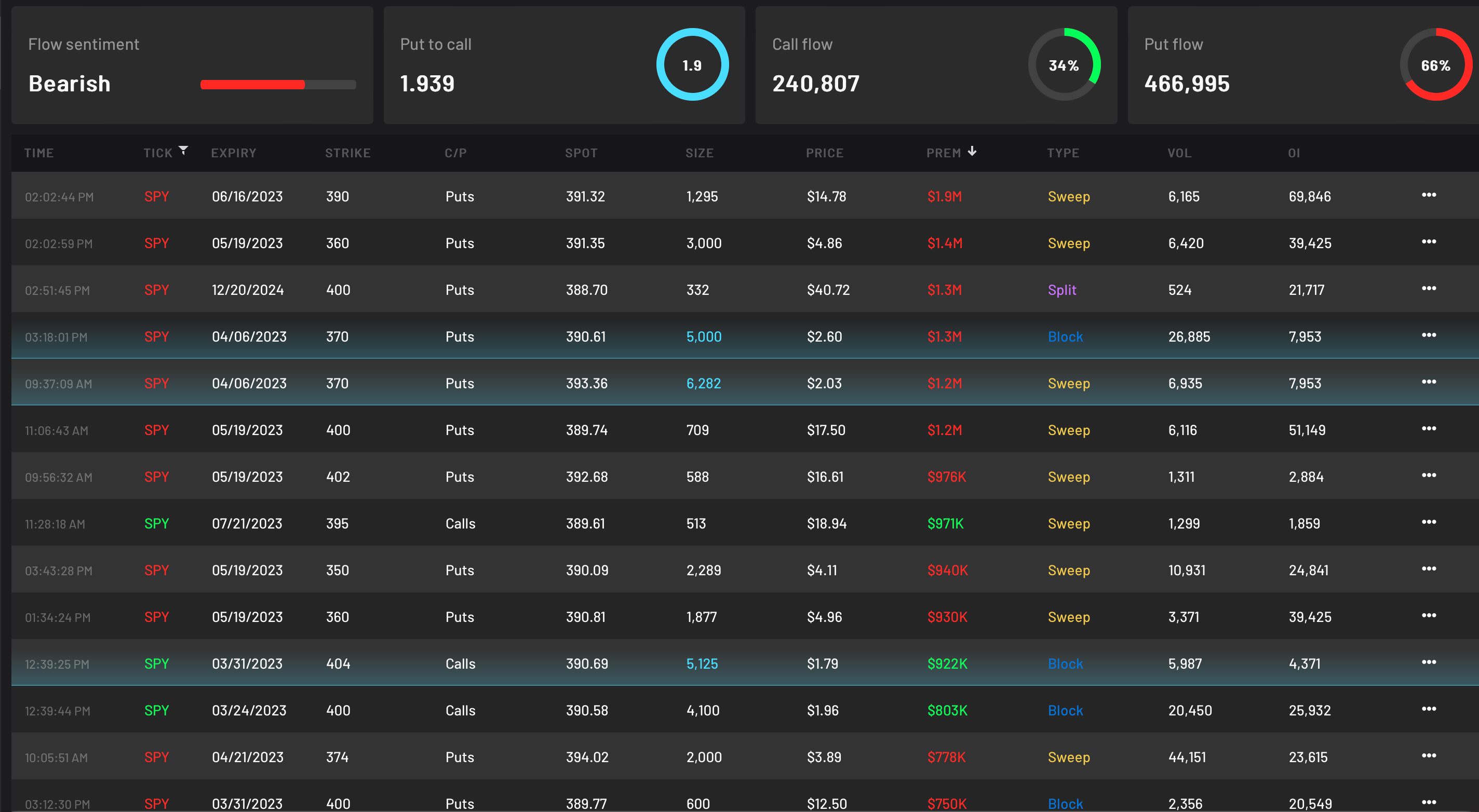Sort by the TIME column header
Image resolution: width=1479 pixels, height=812 pixels.
pos(39,153)
